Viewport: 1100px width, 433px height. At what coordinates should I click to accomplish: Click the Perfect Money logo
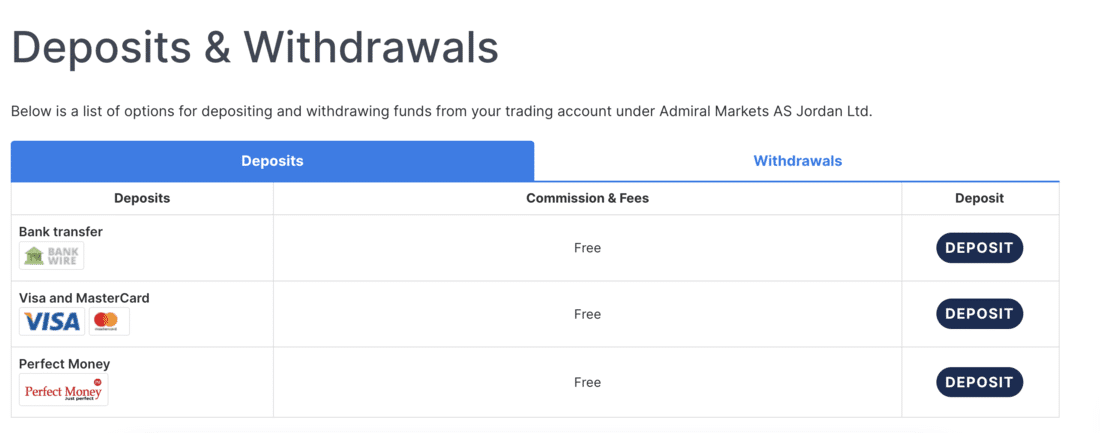tap(64, 389)
